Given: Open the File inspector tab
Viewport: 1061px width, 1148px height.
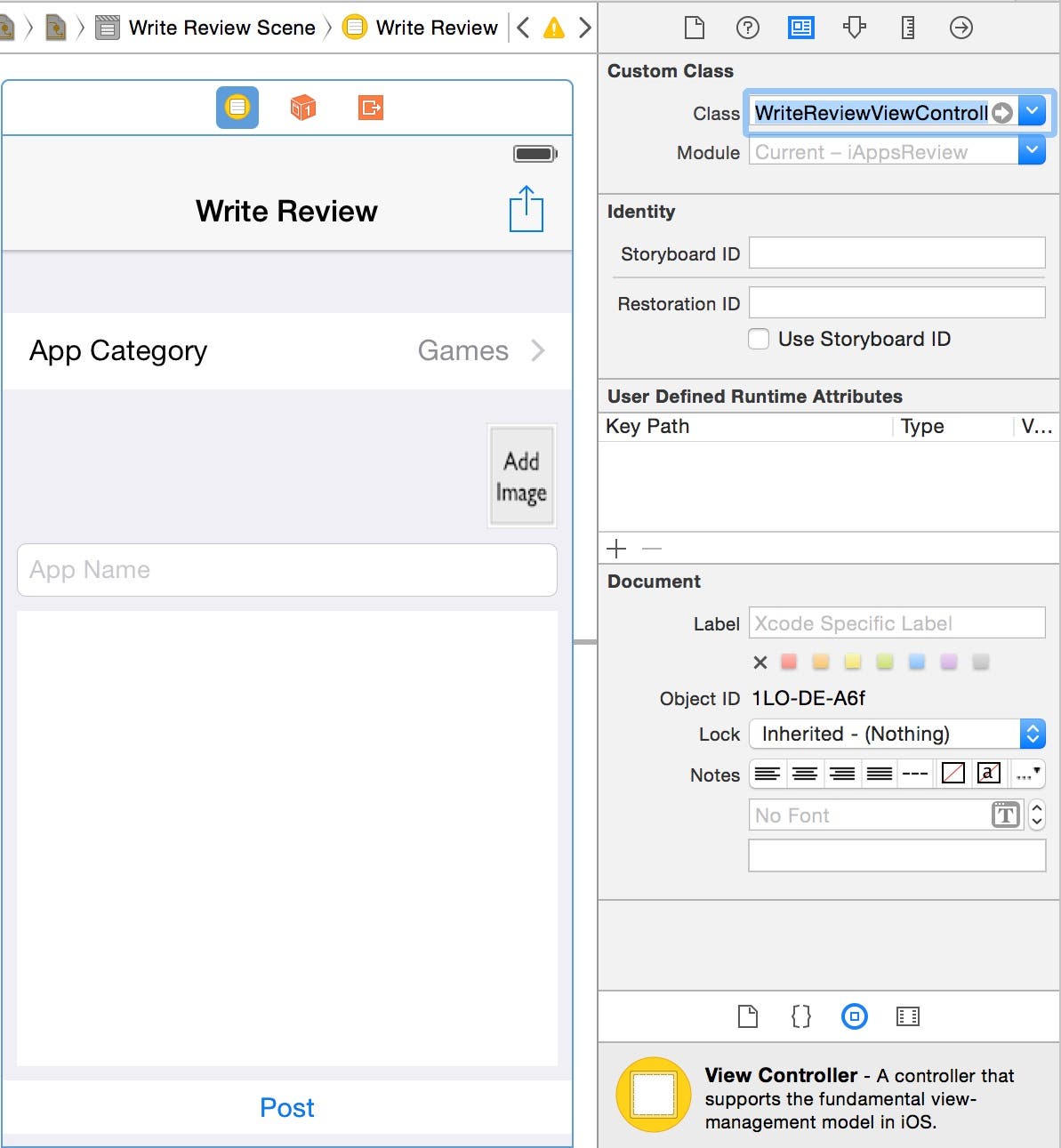Looking at the screenshot, I should (694, 28).
